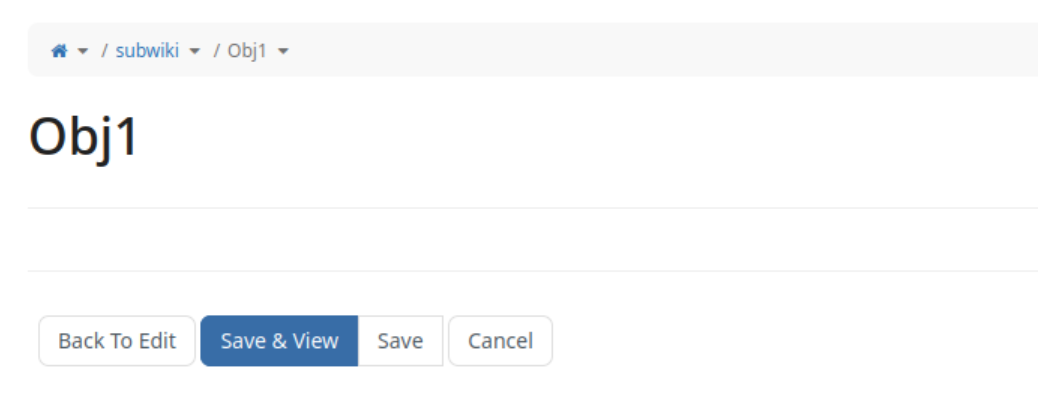1038x400 pixels.
Task: Click the large Obj1 page title
Action: 84,137
